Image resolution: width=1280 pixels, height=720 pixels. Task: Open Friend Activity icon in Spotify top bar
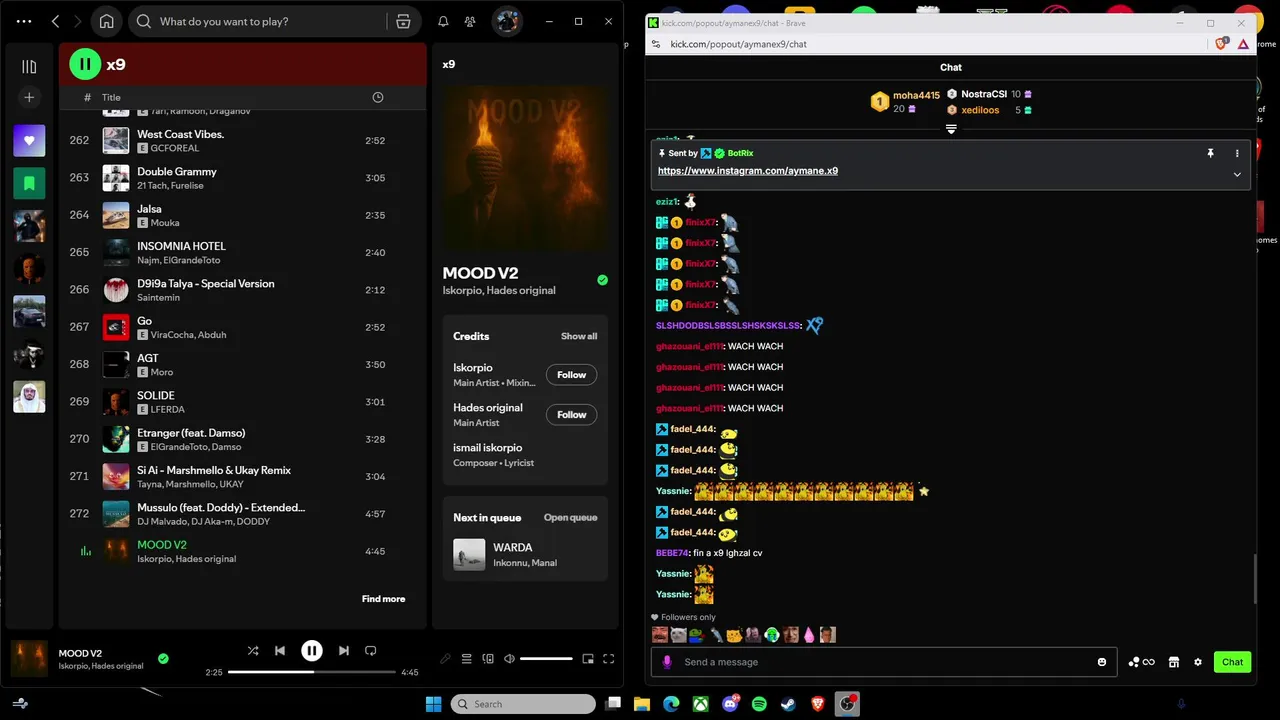click(472, 21)
